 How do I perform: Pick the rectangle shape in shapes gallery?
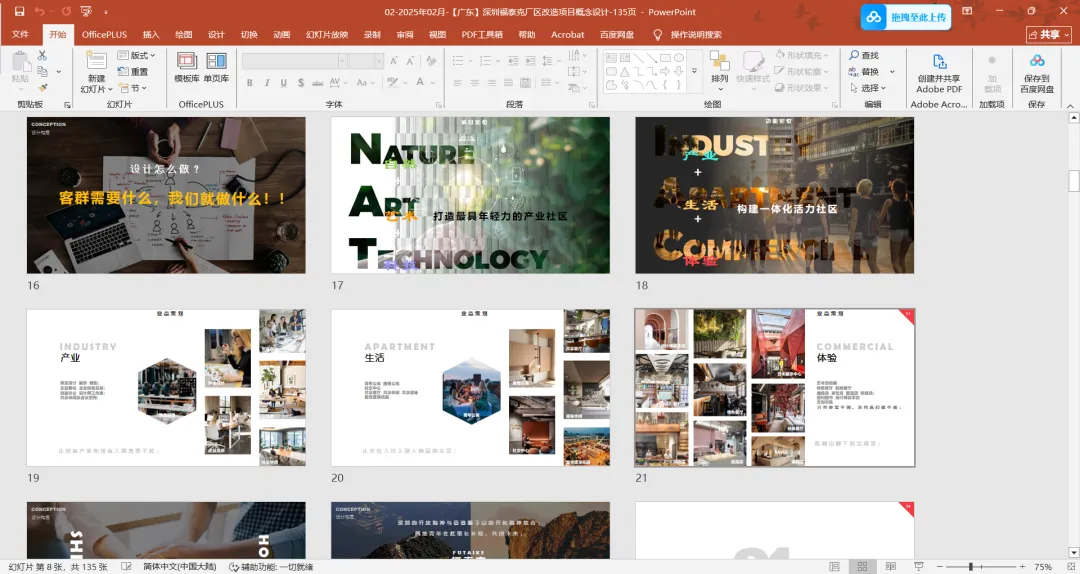click(665, 58)
